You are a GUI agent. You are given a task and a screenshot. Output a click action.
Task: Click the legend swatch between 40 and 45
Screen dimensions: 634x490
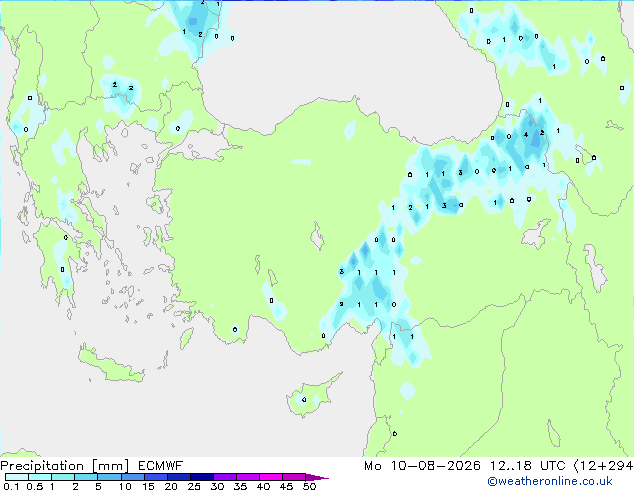[271, 477]
